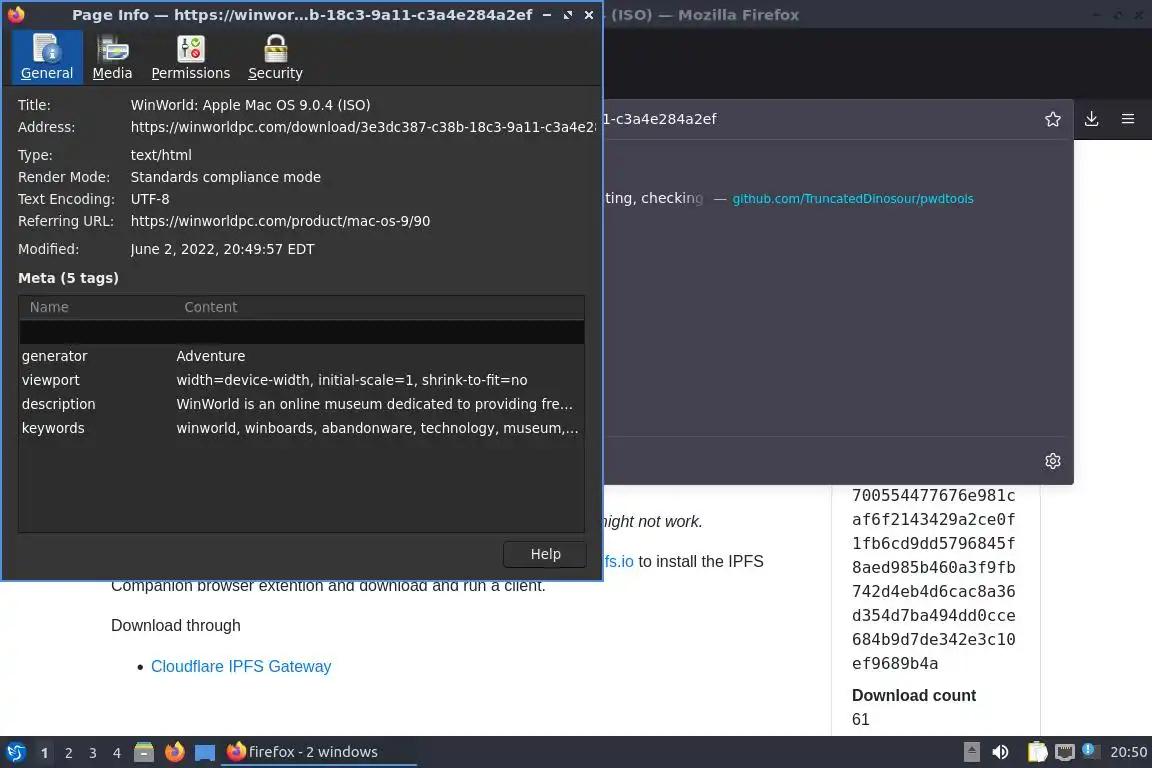Bookmark this page with the star icon

(x=1053, y=119)
